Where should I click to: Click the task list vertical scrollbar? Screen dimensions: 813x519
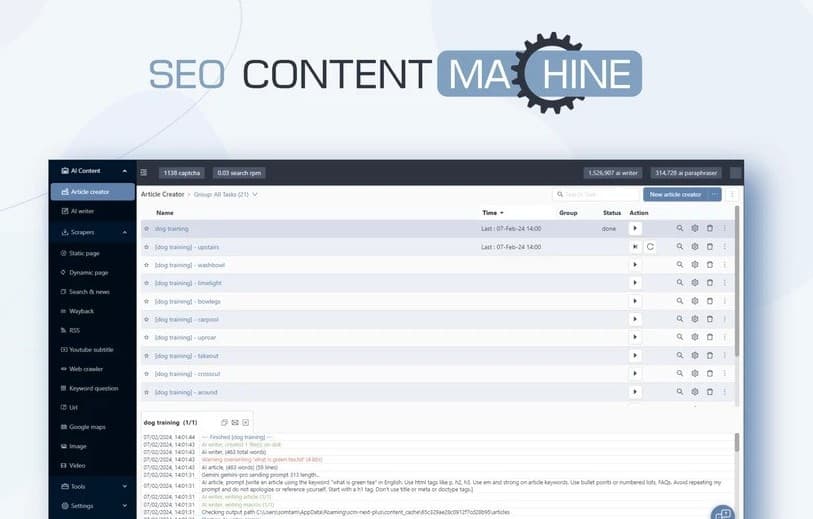pos(737,281)
